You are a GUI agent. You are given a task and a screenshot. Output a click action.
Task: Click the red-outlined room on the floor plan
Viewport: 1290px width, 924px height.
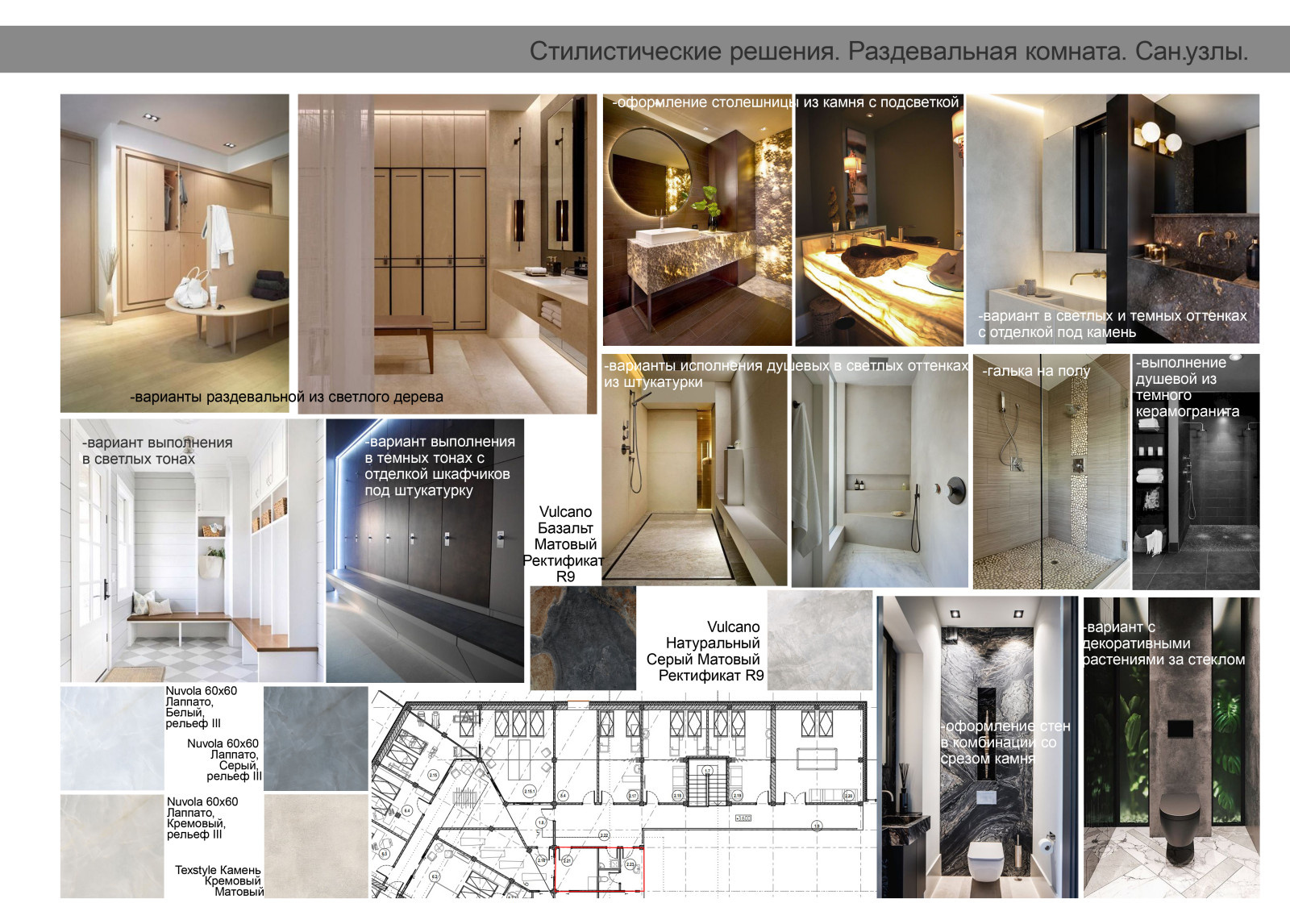(598, 869)
